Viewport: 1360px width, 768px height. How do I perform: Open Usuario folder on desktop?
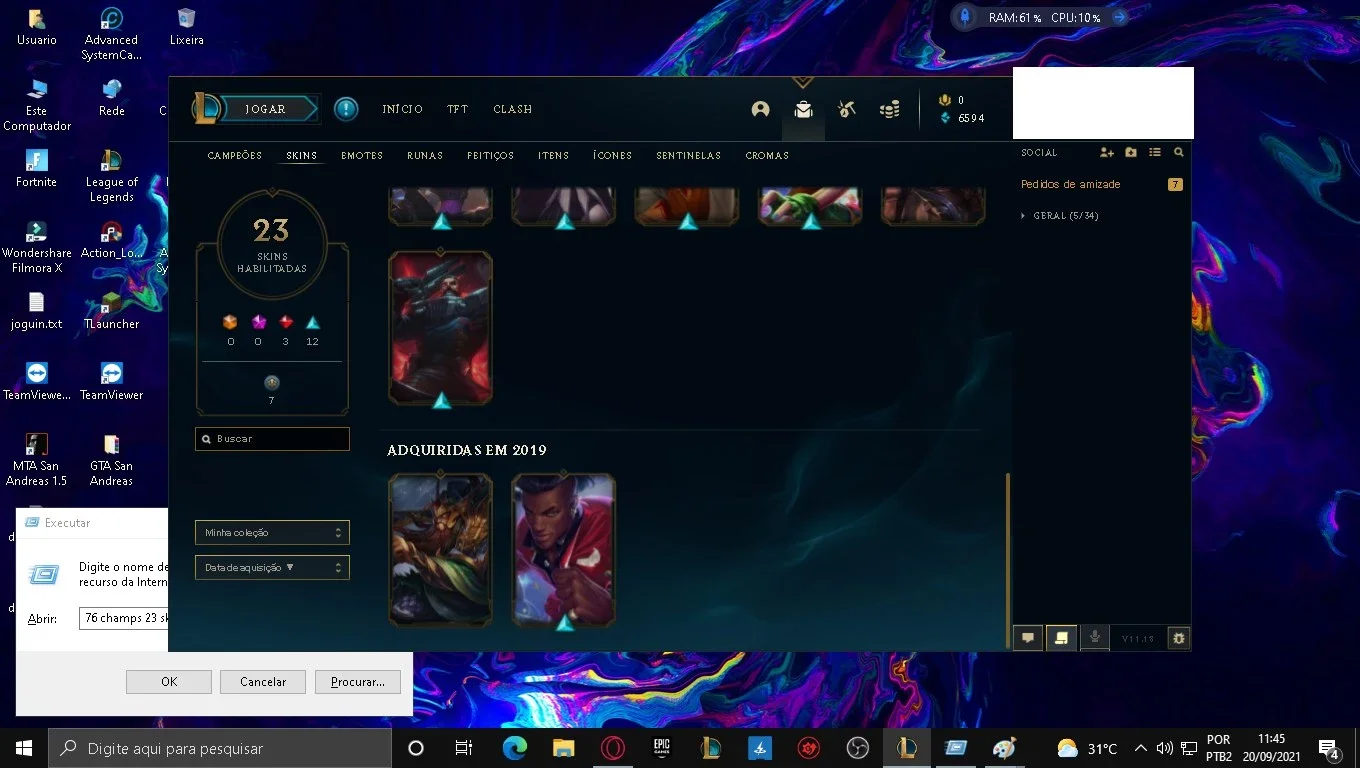(37, 26)
